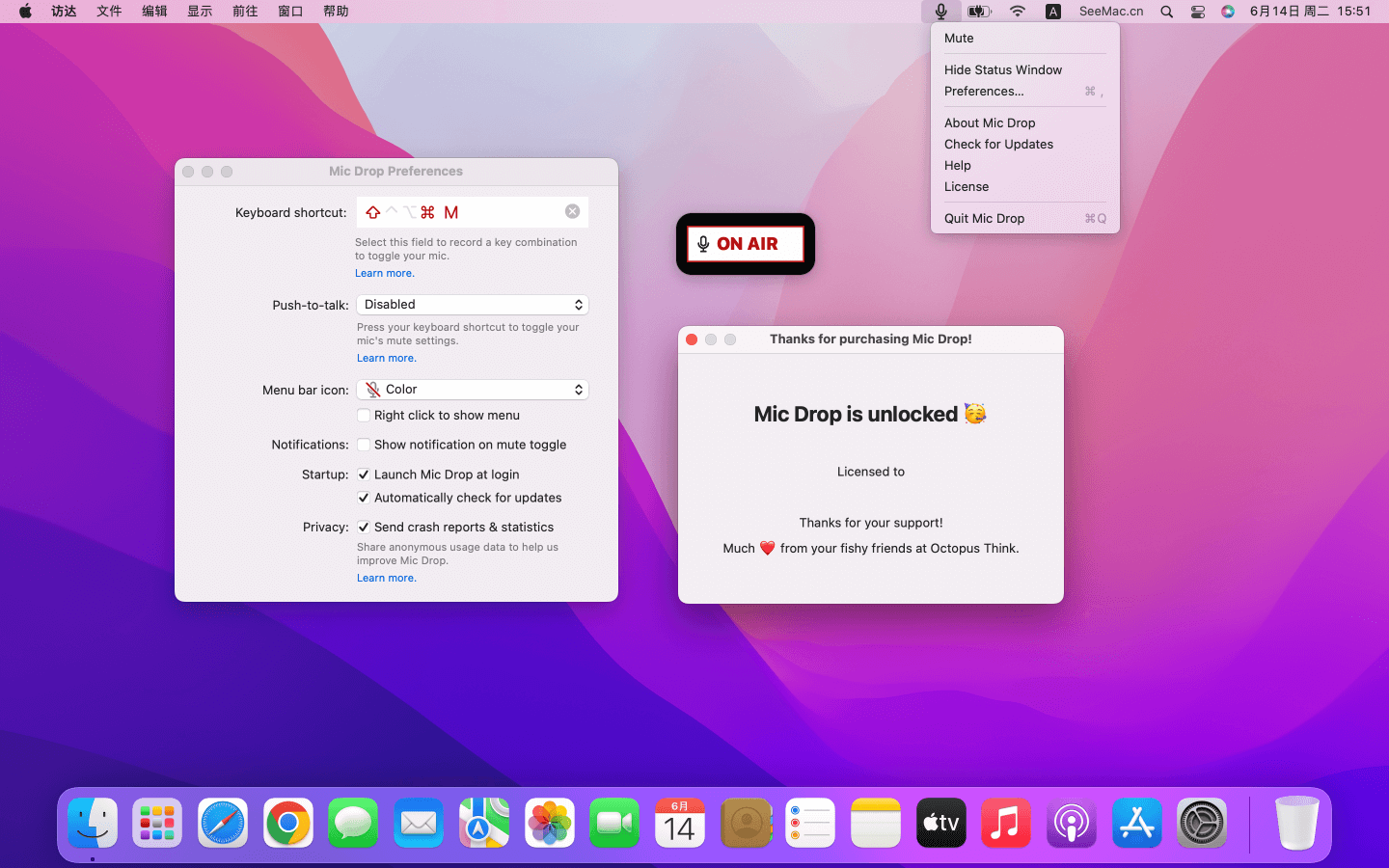The width and height of the screenshot is (1389, 868).
Task: Clear the recorded keyboard shortcut
Action: coord(572,211)
